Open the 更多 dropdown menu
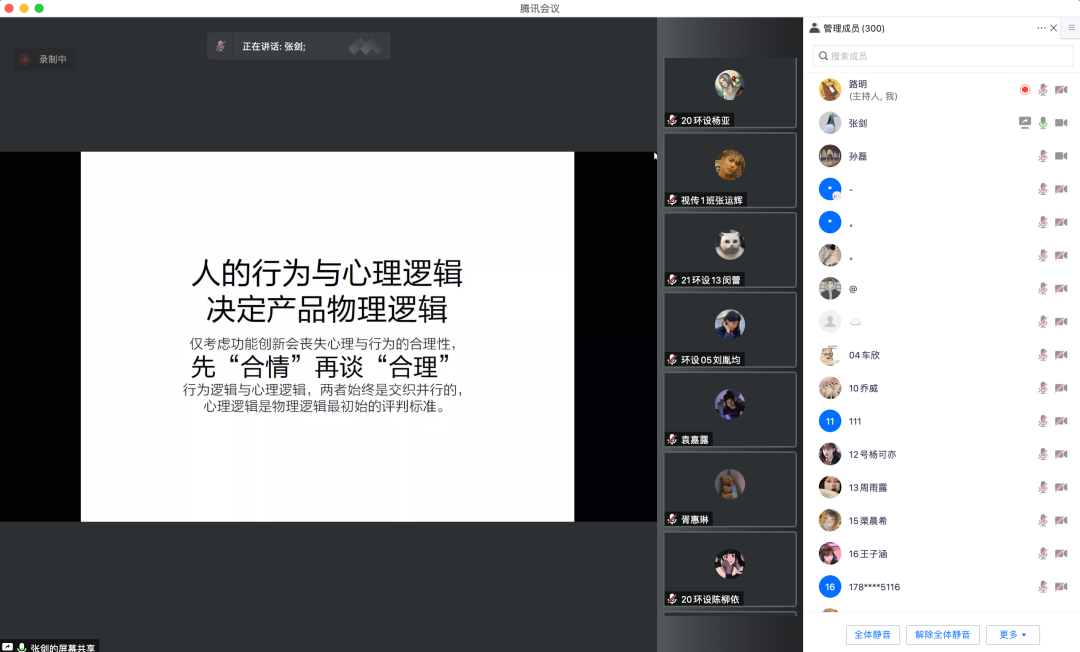This screenshot has height=652, width=1080. coord(1012,635)
